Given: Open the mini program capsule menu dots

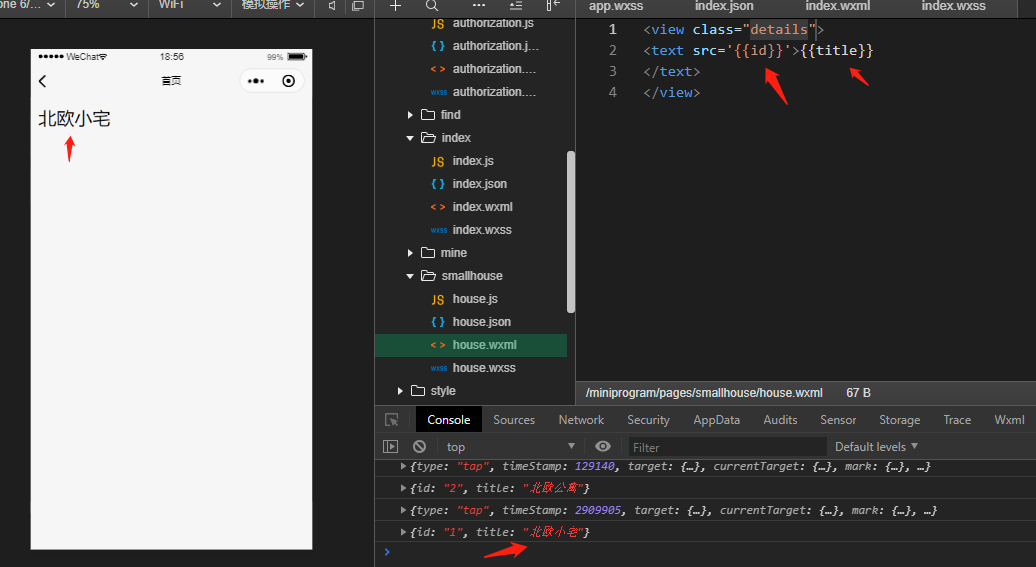Looking at the screenshot, I should (x=256, y=81).
